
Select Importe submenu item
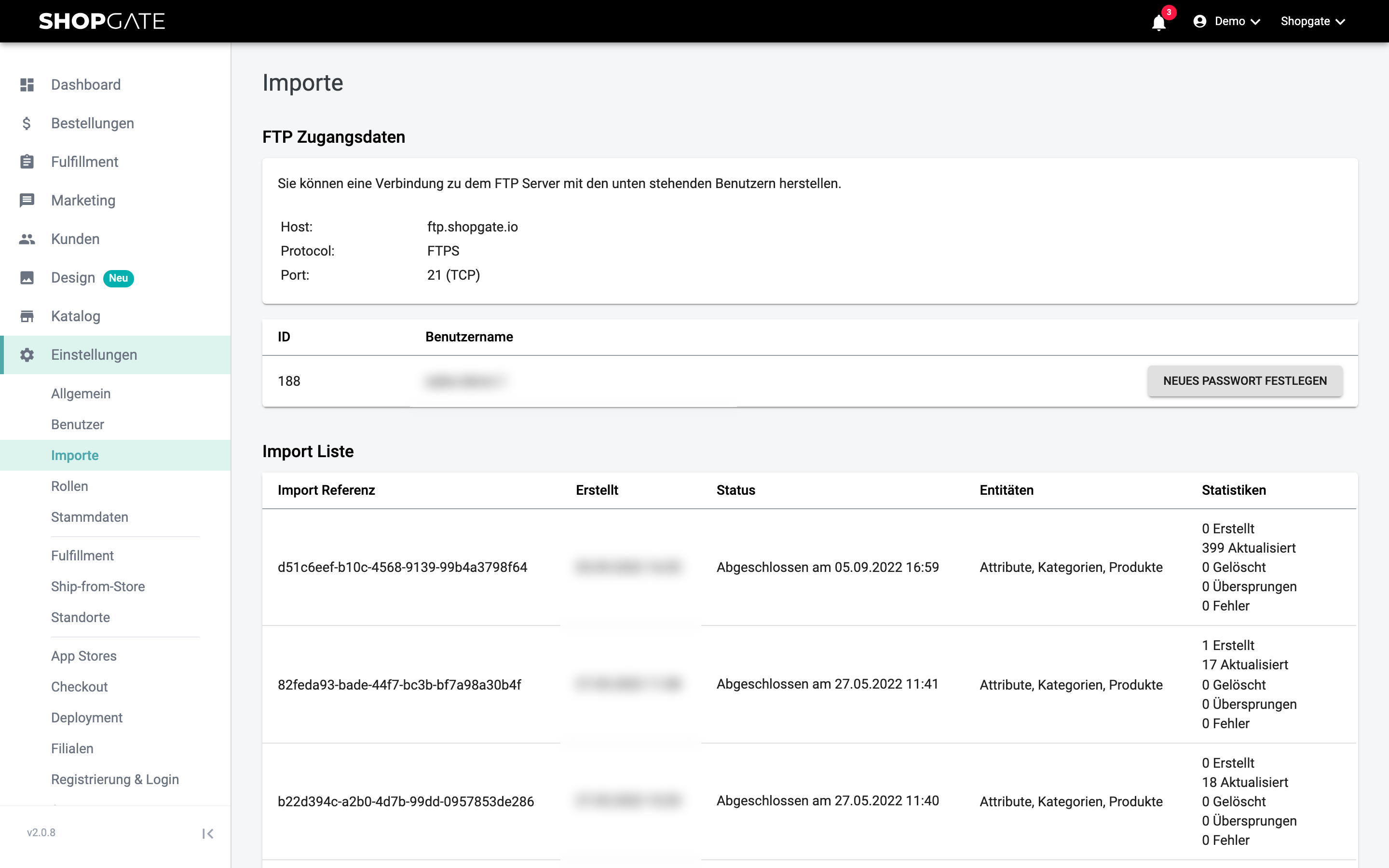point(115,455)
